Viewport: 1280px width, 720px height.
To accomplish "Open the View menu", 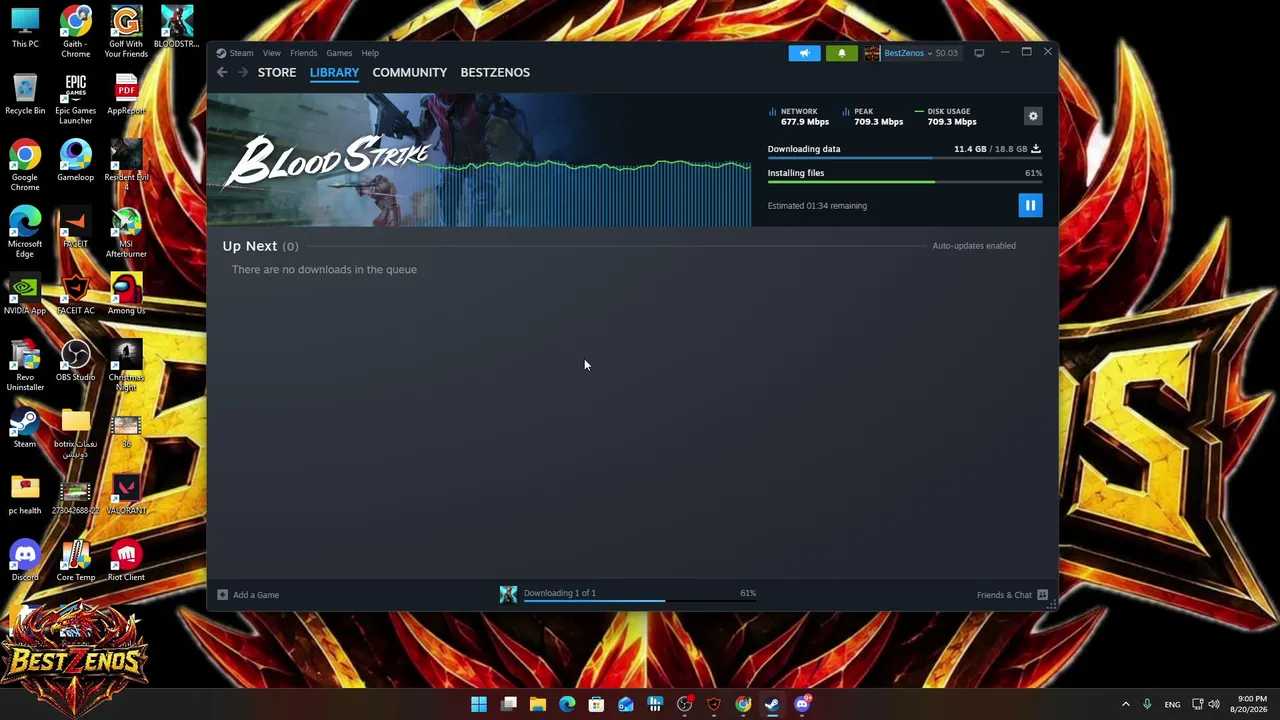I will click(x=271, y=53).
